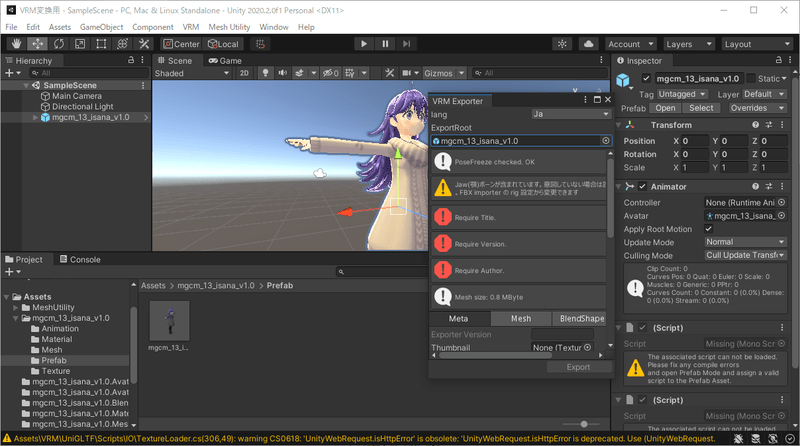Click the Select prefab button
This screenshot has height=446, width=800.
coord(701,108)
